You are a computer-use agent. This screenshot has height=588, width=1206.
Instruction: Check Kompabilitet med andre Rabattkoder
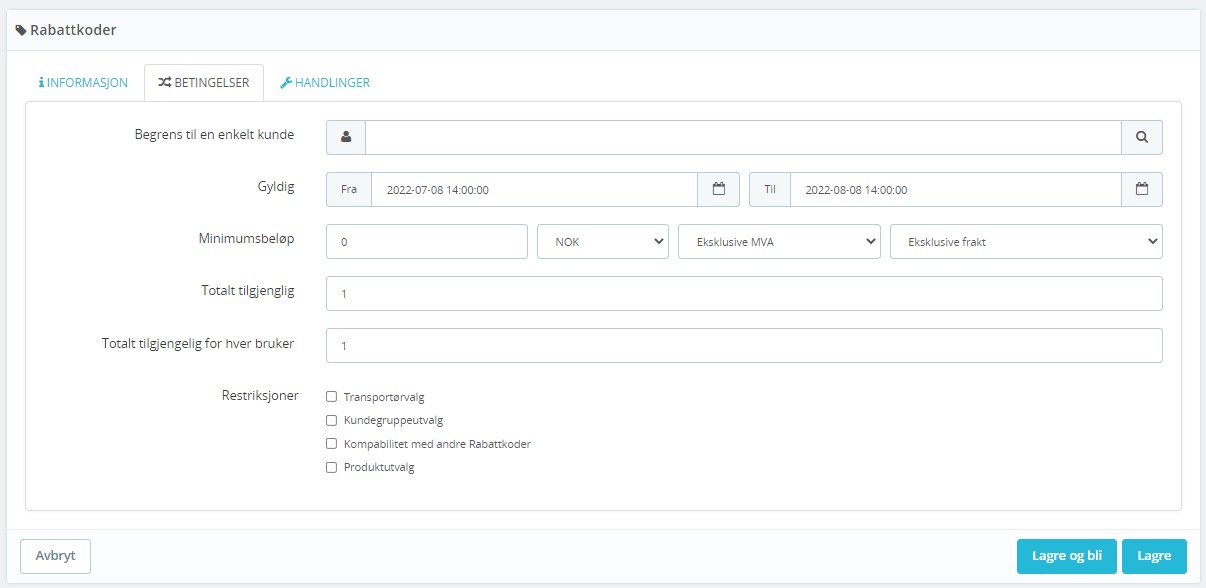[332, 444]
